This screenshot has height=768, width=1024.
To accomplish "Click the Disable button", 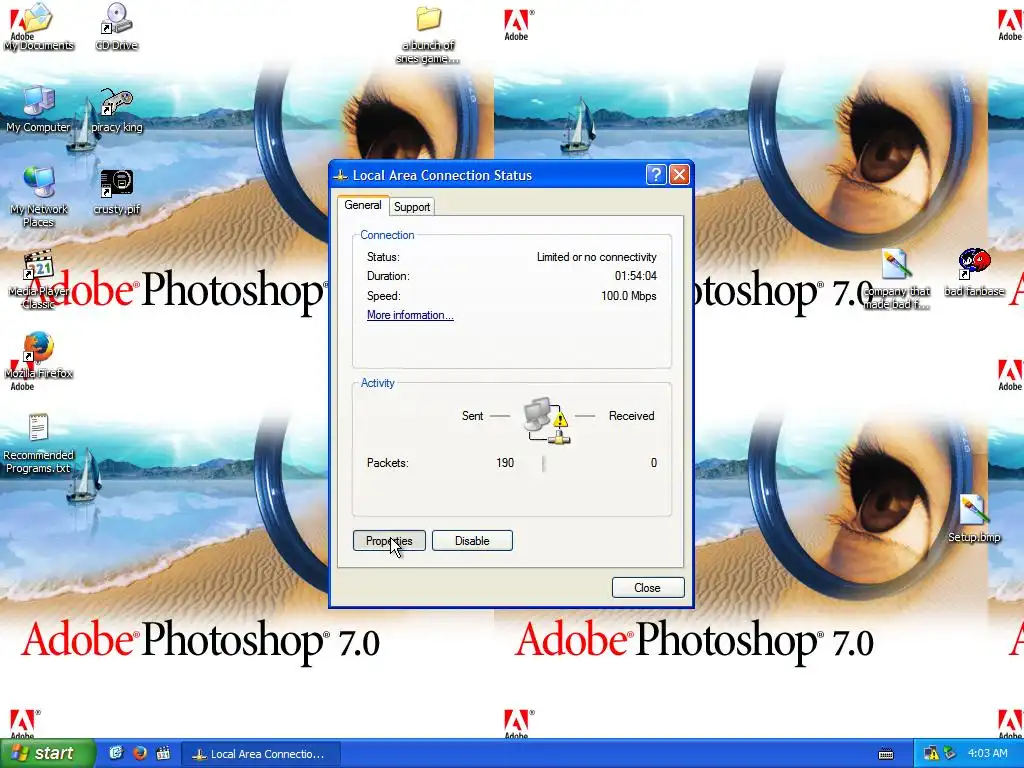I will tap(472, 541).
